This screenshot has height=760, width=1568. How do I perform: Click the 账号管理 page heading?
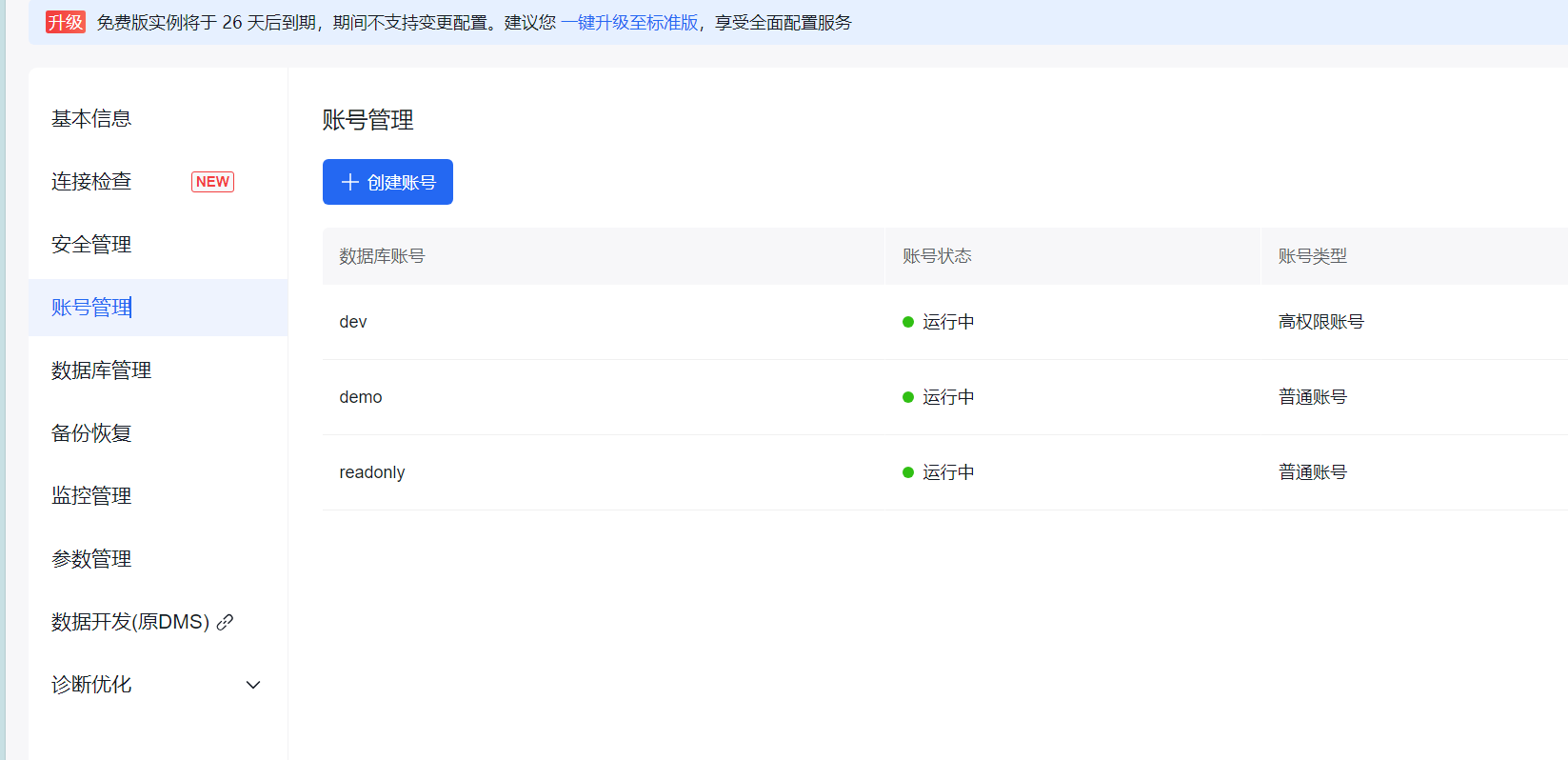[x=367, y=120]
